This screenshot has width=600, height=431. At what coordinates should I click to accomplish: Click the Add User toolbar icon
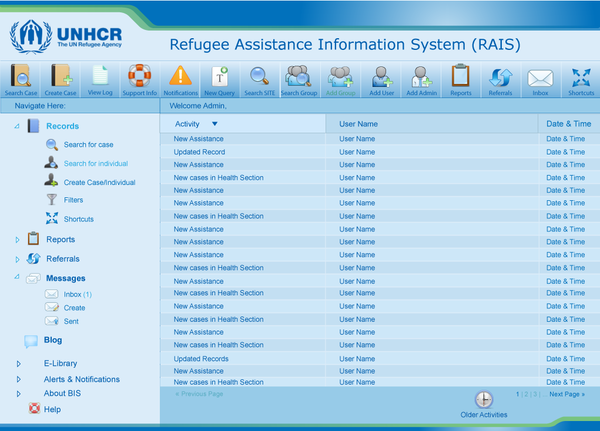coord(381,77)
